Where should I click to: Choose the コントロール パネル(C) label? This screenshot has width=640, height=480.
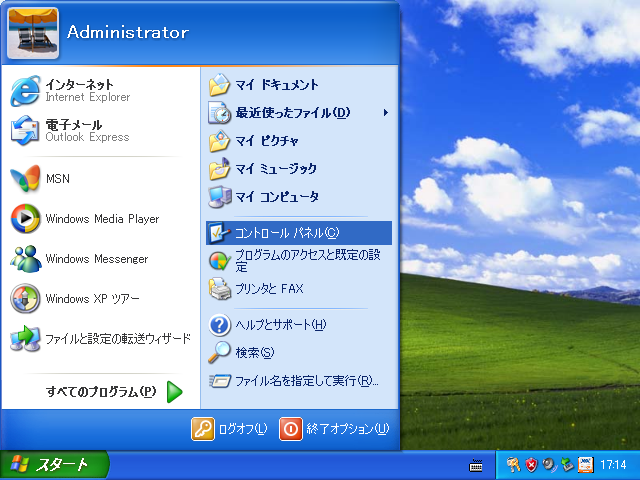287,233
